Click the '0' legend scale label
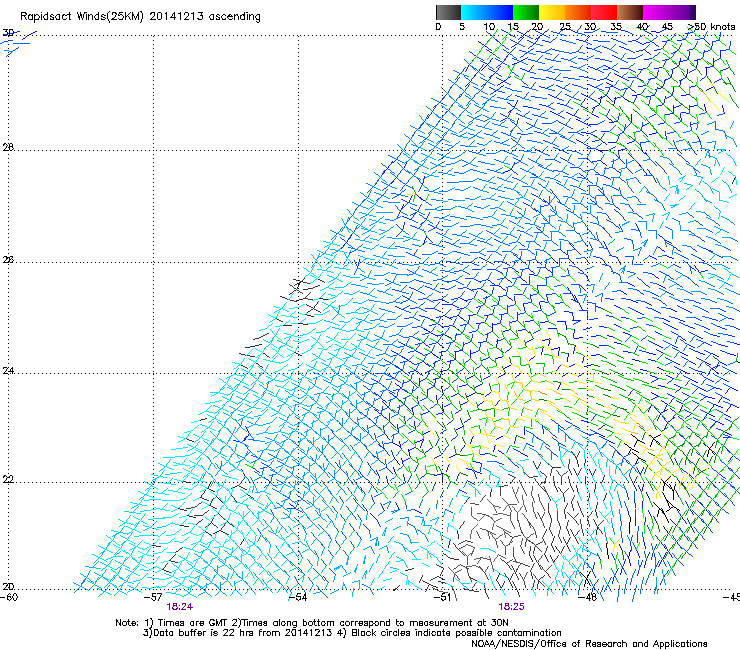The width and height of the screenshot is (740, 650). click(x=438, y=27)
